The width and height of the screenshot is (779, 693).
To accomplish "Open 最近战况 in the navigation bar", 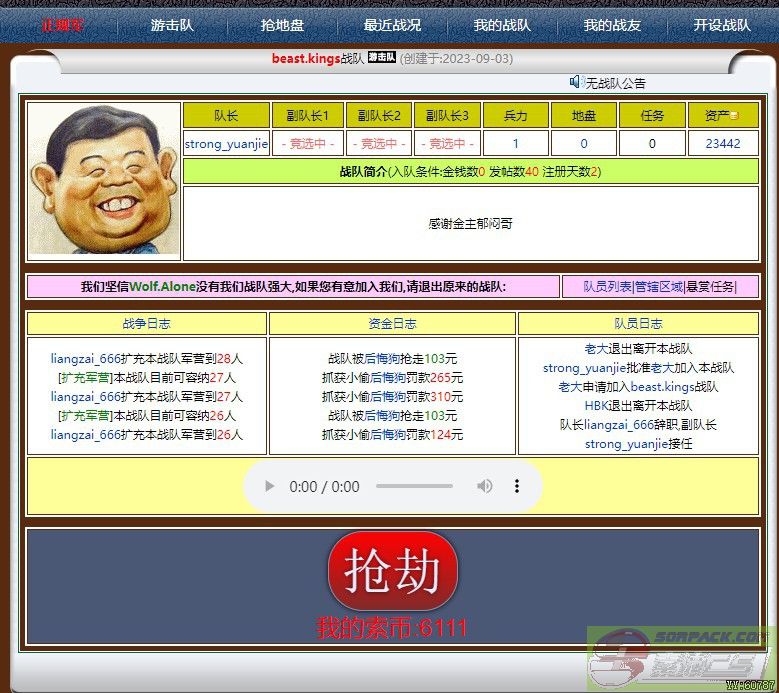I will point(392,25).
